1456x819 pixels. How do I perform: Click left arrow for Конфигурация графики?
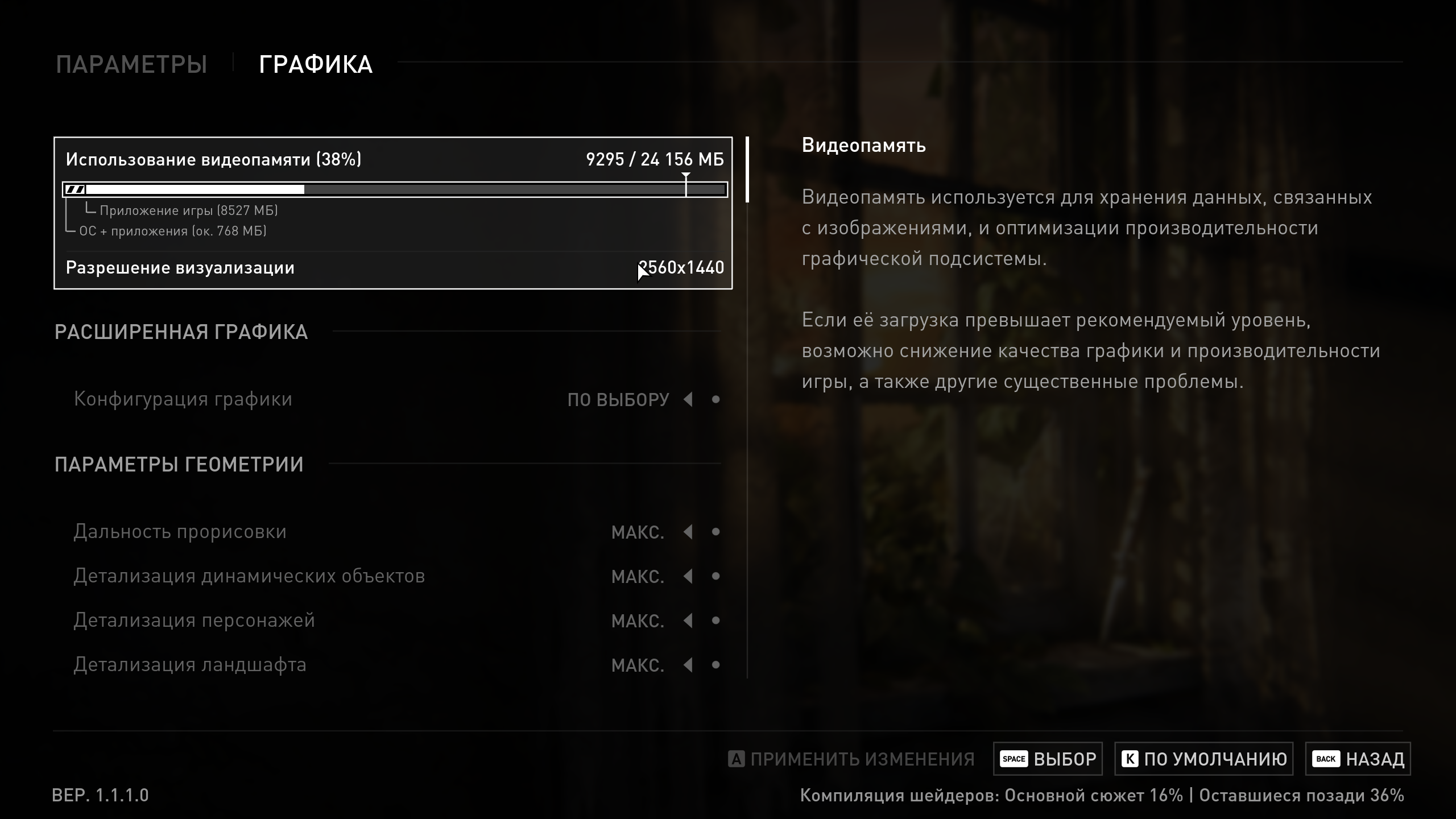[x=688, y=399]
